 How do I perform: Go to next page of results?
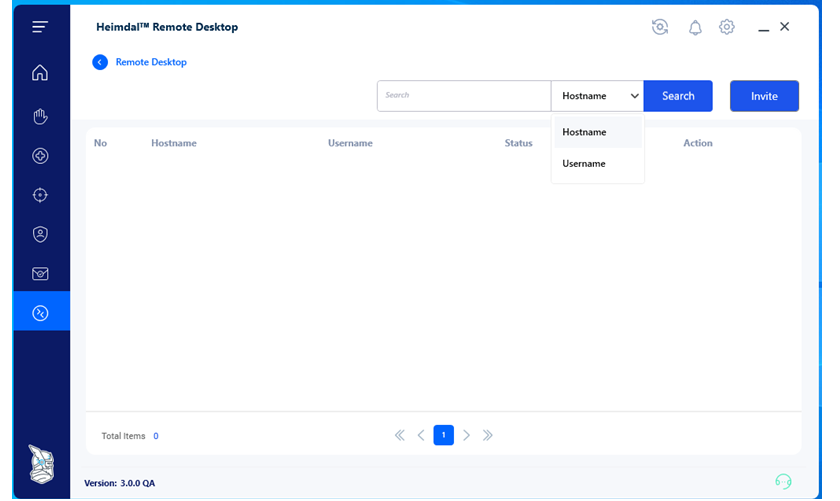coord(466,435)
